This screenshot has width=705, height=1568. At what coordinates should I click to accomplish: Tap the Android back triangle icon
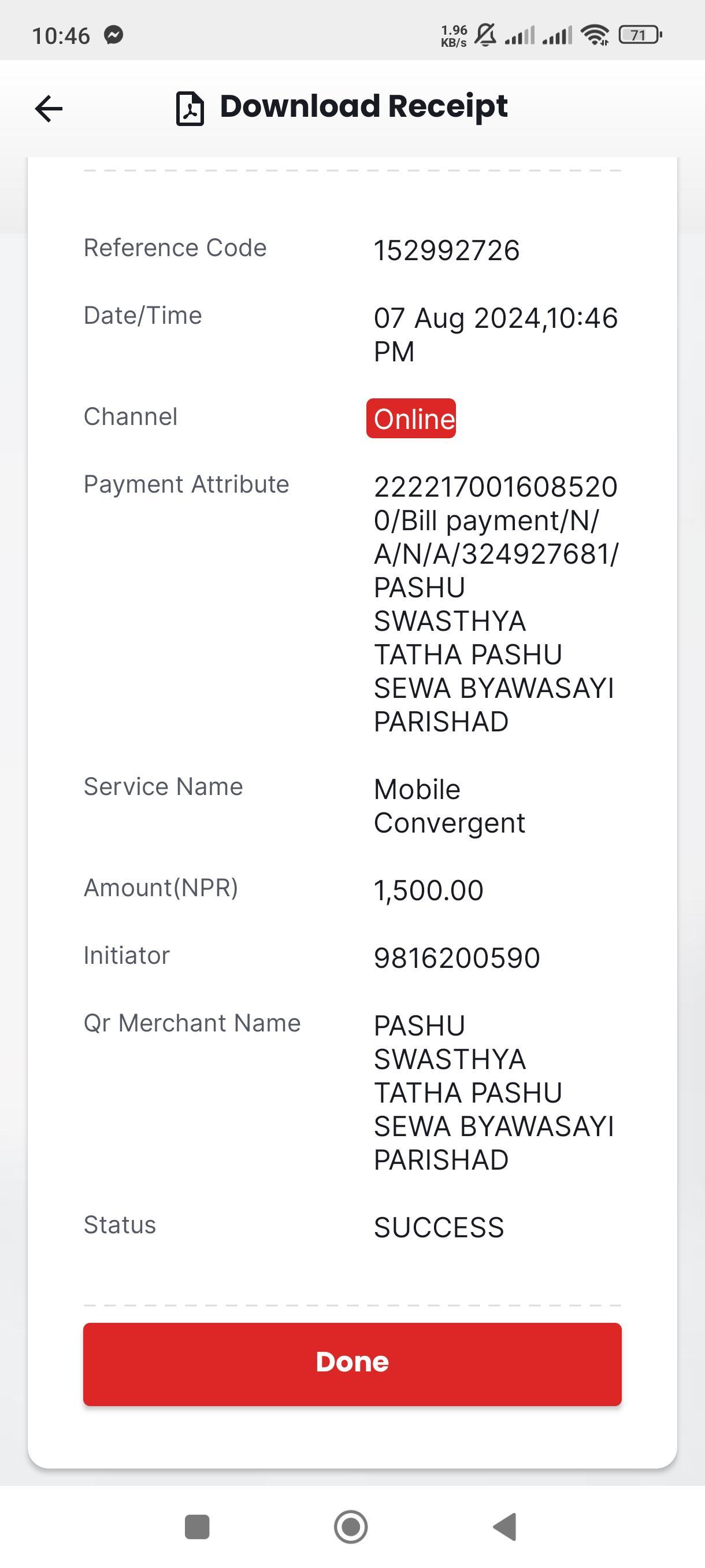pos(504,1526)
